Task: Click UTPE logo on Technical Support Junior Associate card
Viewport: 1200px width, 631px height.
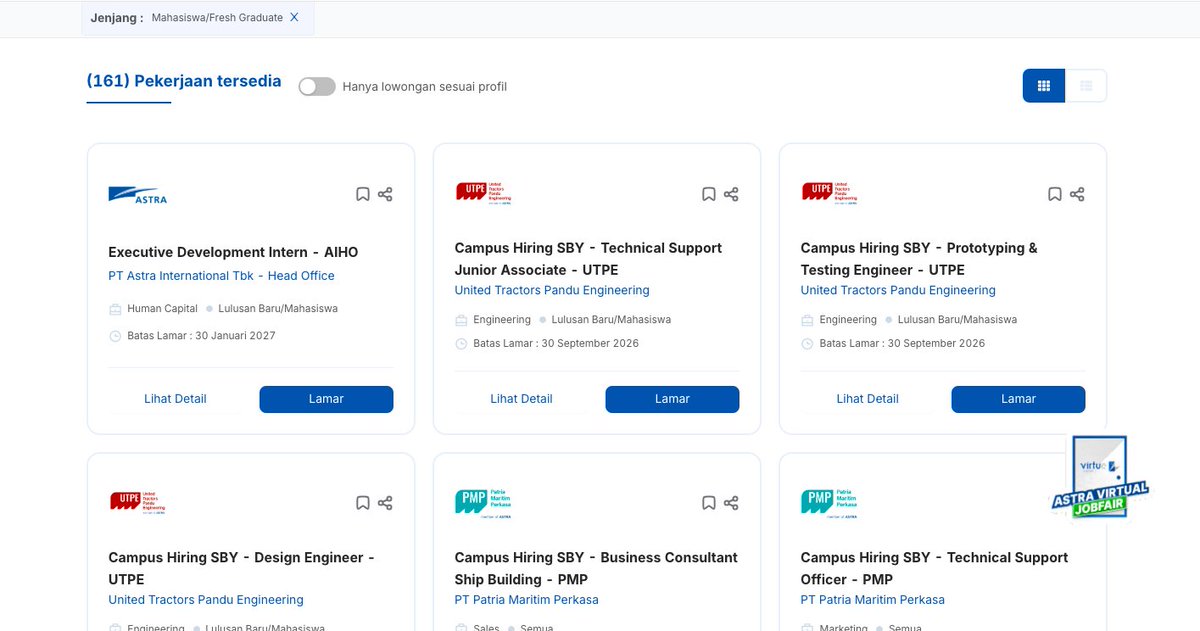Action: pyautogui.click(x=483, y=193)
